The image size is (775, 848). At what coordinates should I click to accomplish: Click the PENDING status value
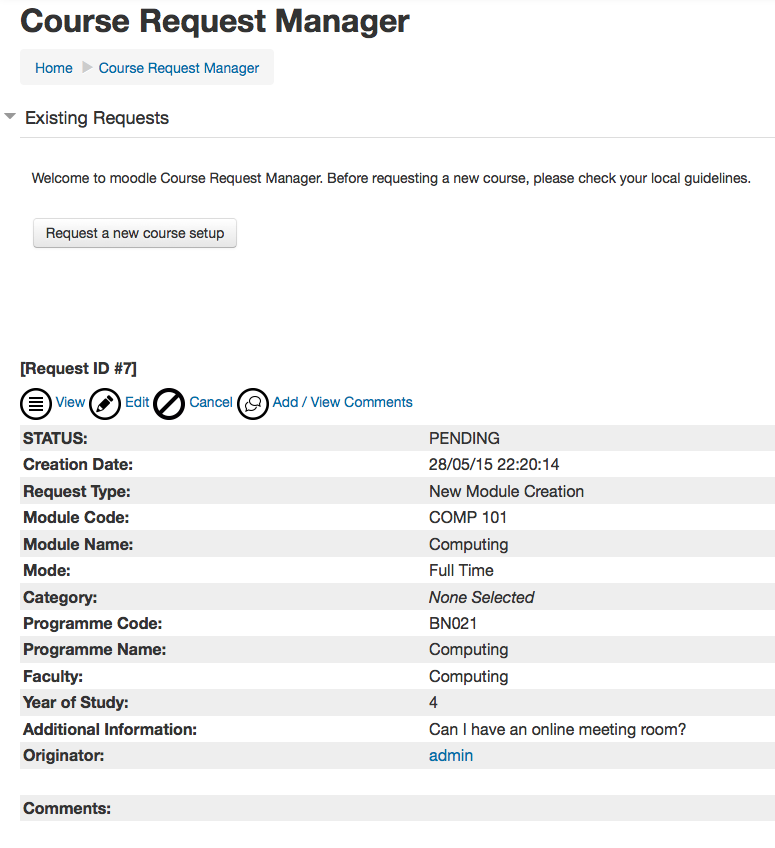point(464,439)
